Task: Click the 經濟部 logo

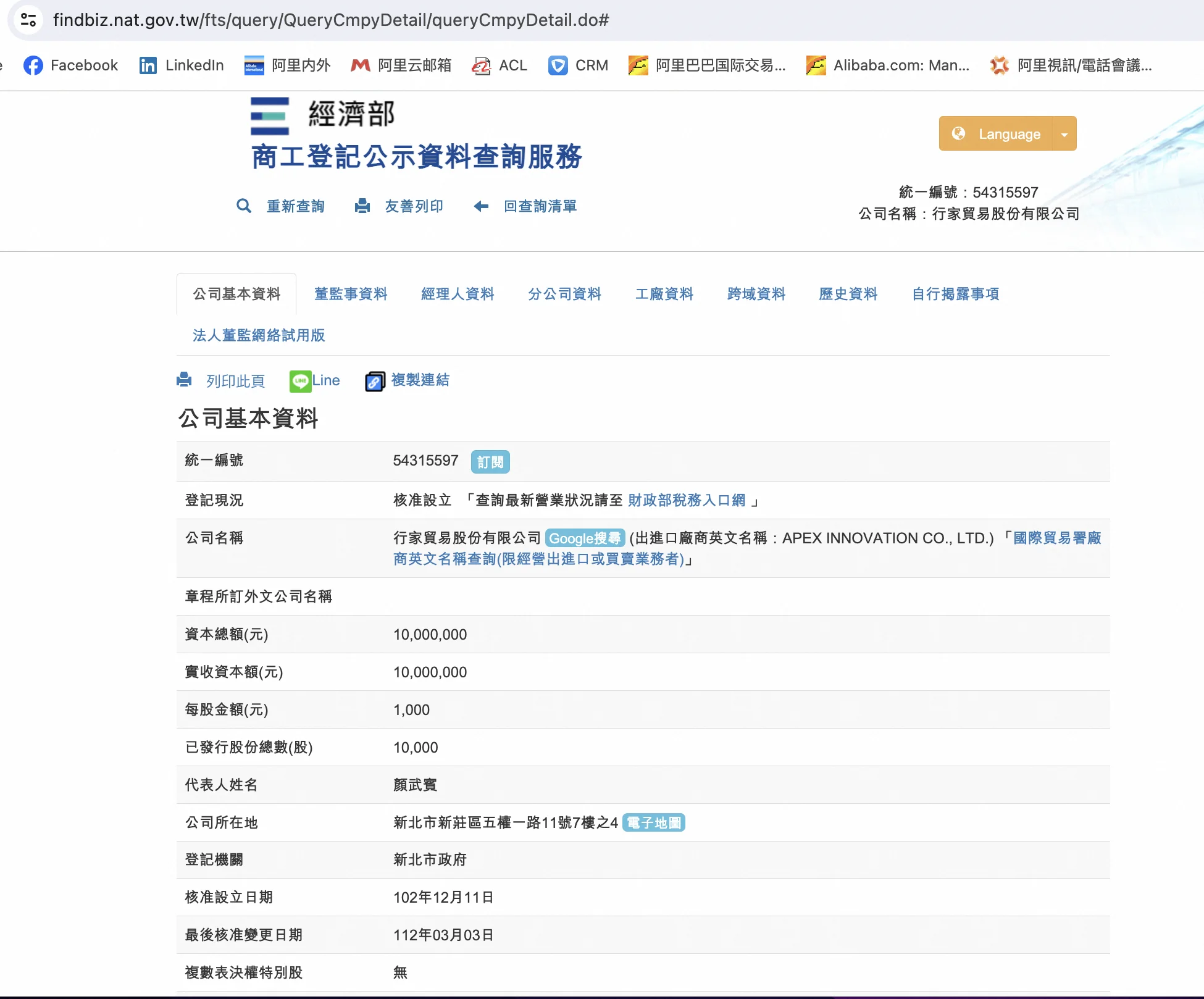Action: [x=322, y=115]
